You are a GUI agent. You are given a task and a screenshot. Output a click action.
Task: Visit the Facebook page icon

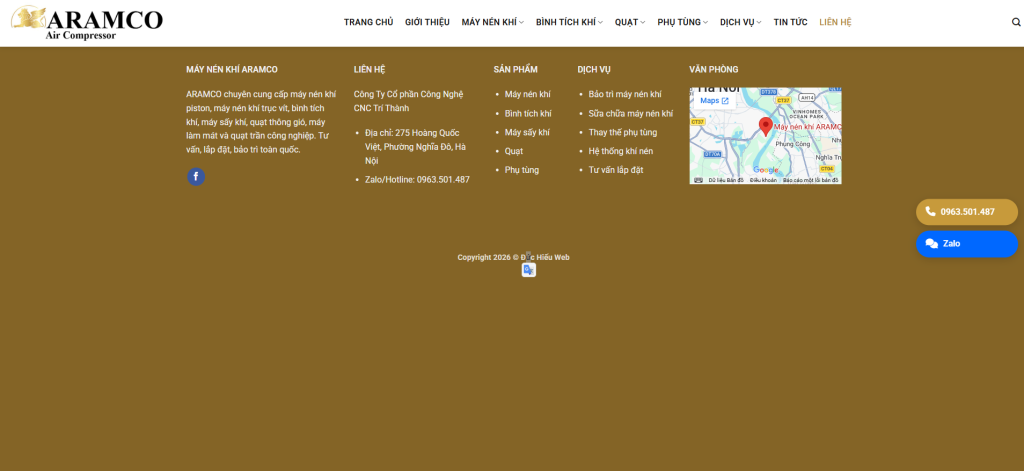pos(196,177)
